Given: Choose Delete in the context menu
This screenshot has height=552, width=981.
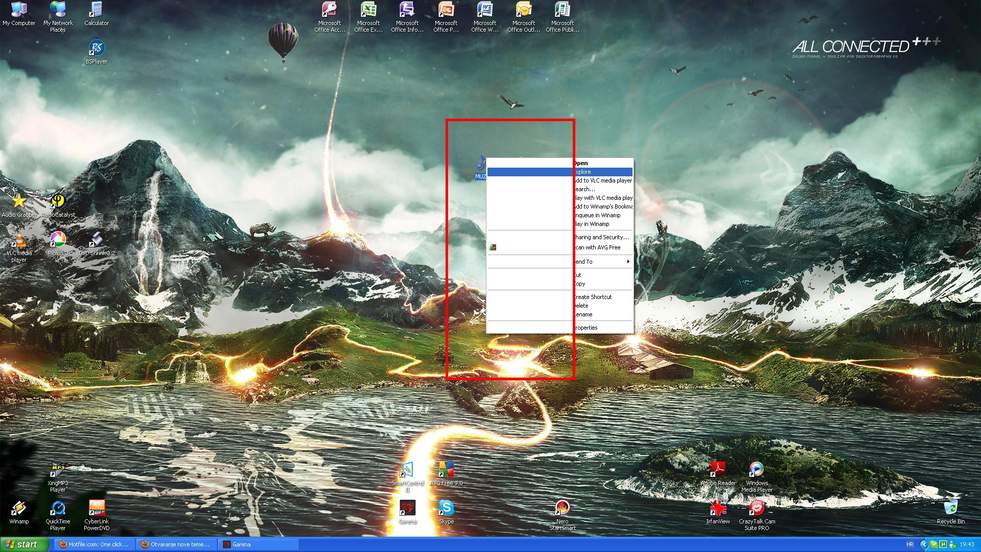Looking at the screenshot, I should (560, 306).
